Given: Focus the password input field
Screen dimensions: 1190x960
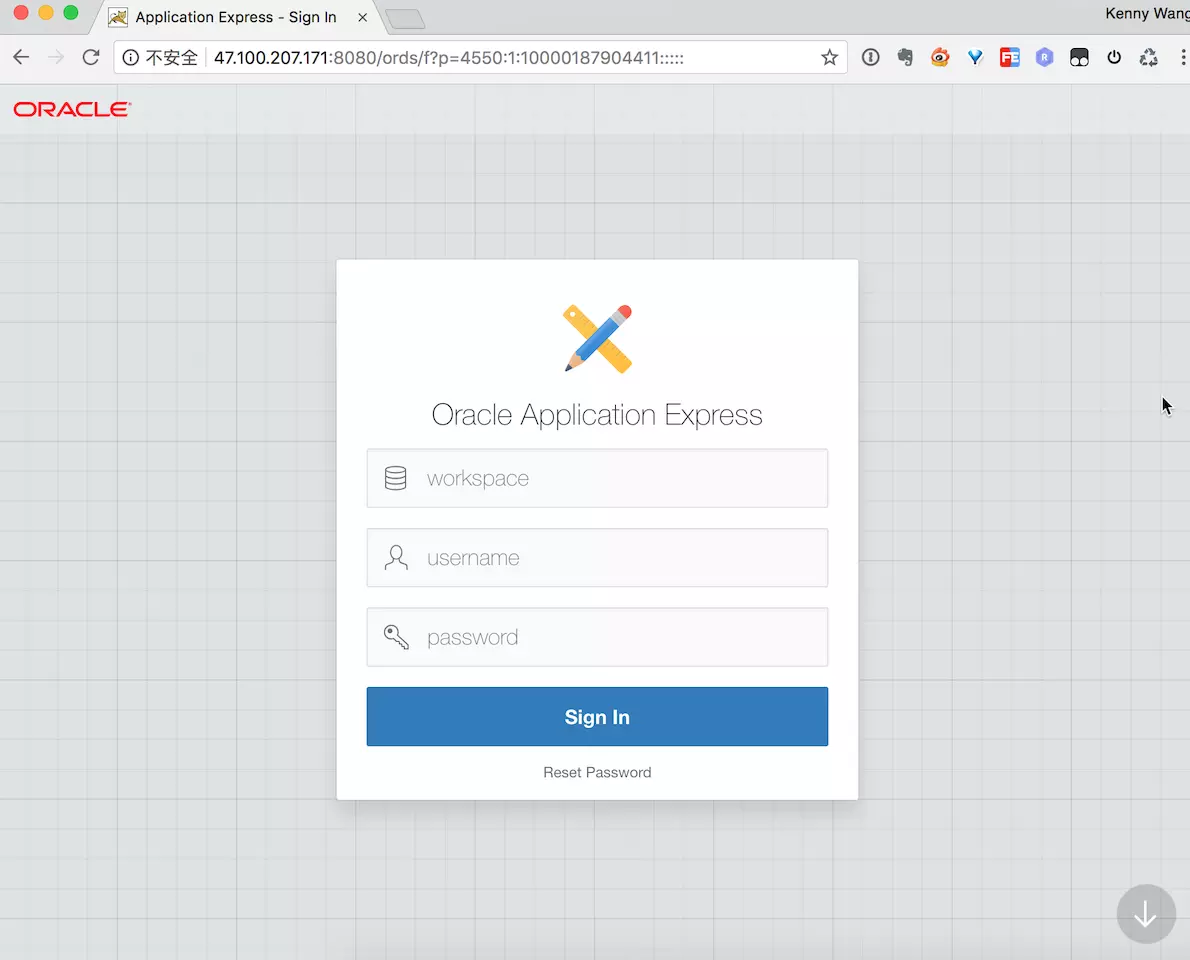Looking at the screenshot, I should [x=597, y=637].
